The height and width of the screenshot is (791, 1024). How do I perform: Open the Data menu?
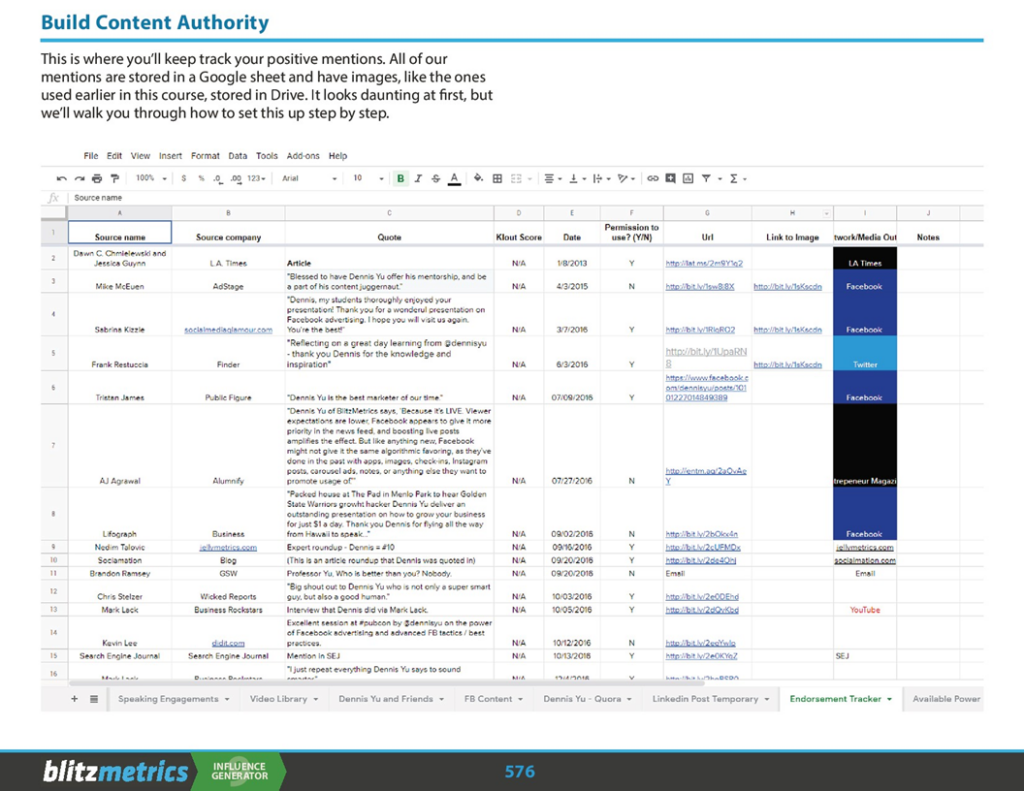click(238, 156)
